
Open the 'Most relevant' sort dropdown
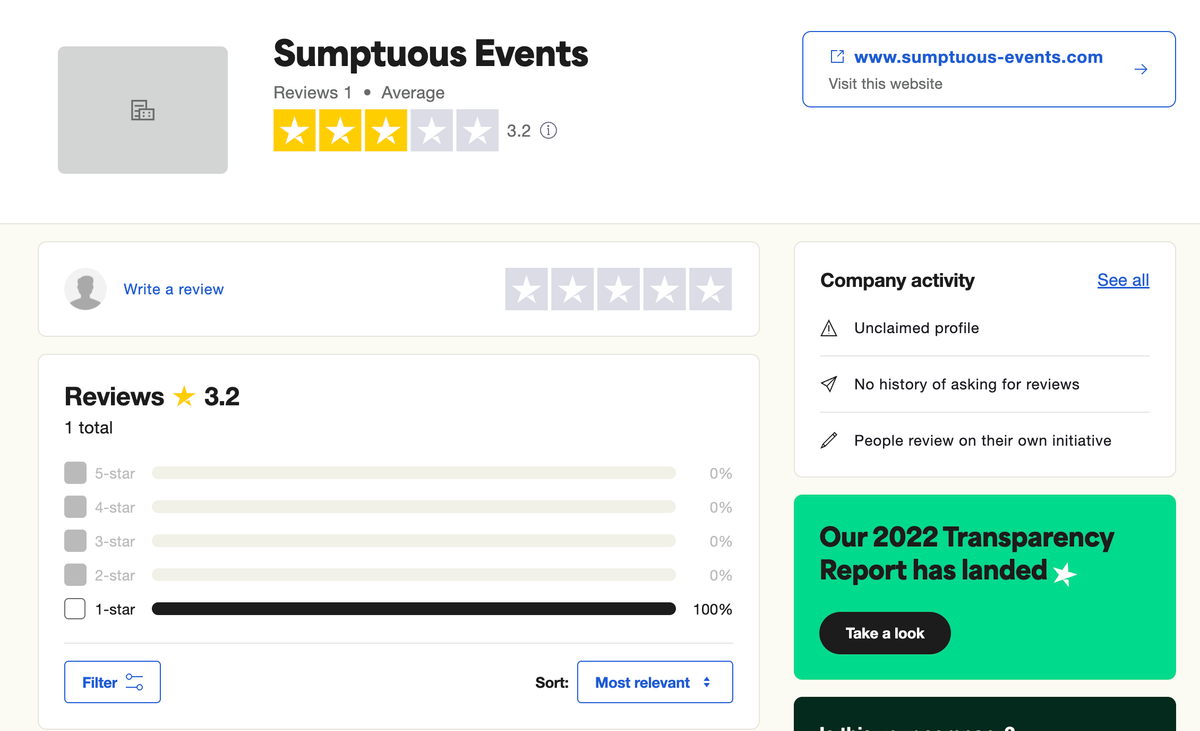point(655,682)
